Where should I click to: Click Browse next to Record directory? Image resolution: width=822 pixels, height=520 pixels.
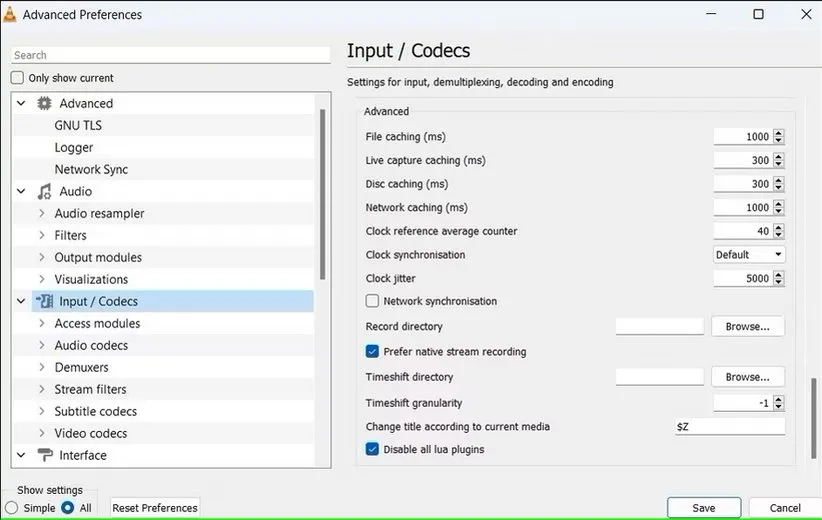click(x=747, y=327)
